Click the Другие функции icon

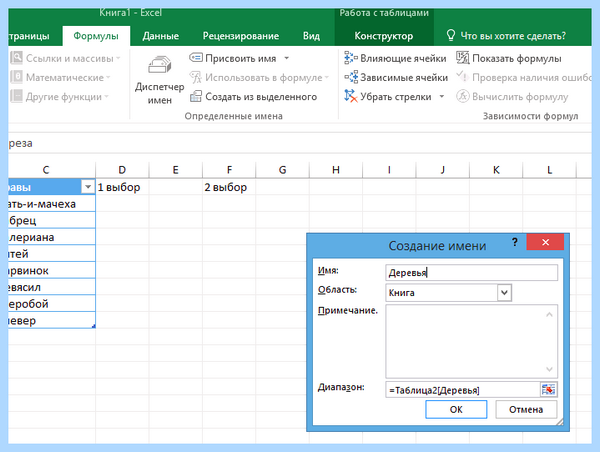coord(16,96)
